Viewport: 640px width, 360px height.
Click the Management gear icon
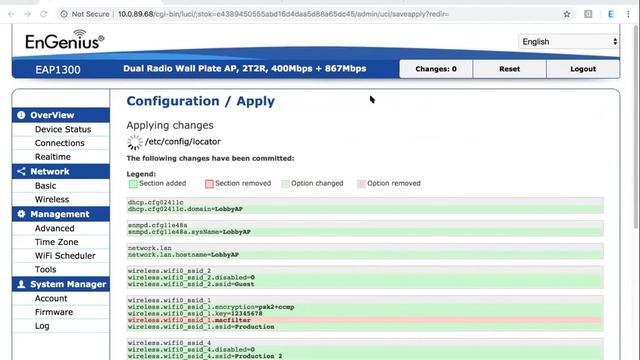pyautogui.click(x=21, y=214)
